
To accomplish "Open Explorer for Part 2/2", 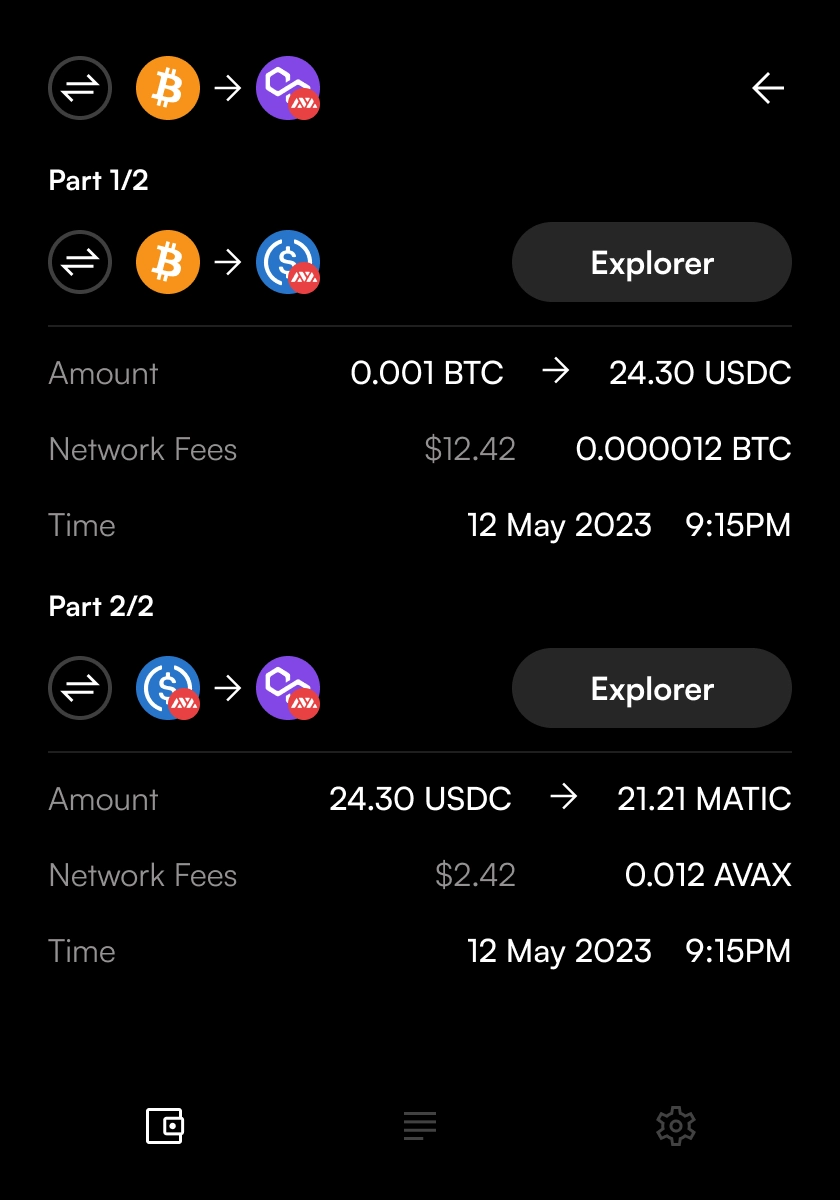I will click(652, 688).
